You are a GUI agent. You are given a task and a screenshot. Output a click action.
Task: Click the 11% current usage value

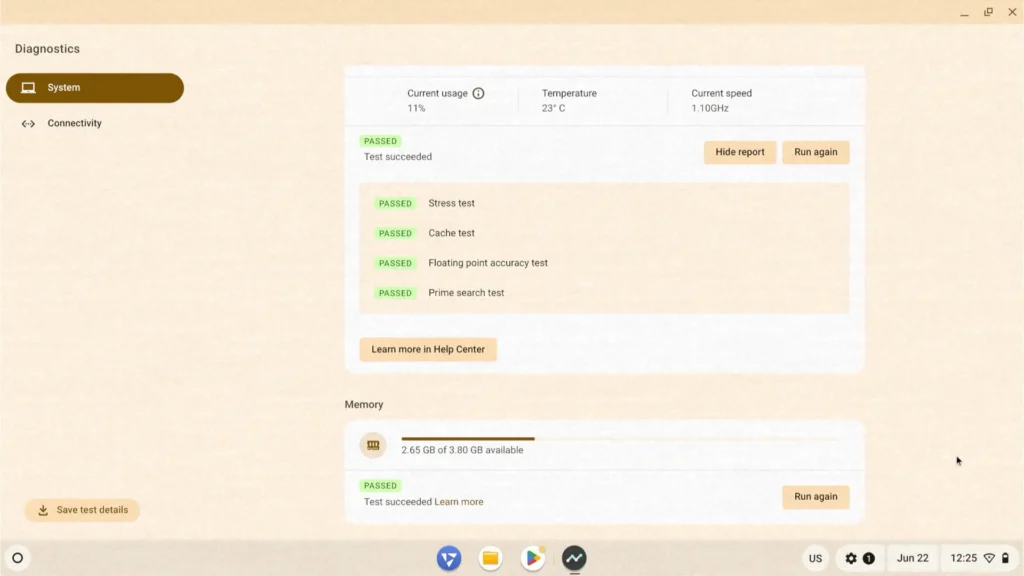click(416, 108)
